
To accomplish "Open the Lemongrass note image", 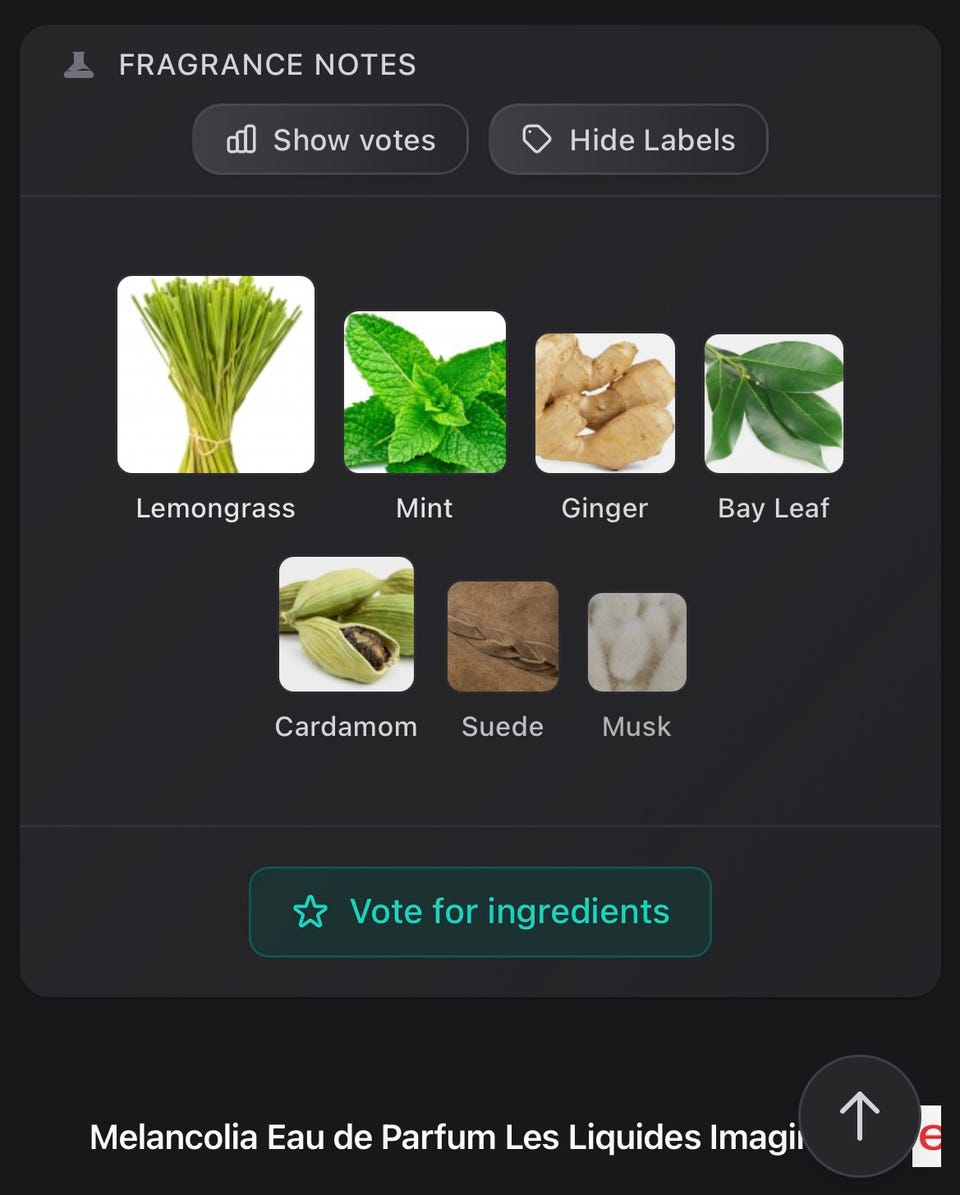I will pos(216,374).
